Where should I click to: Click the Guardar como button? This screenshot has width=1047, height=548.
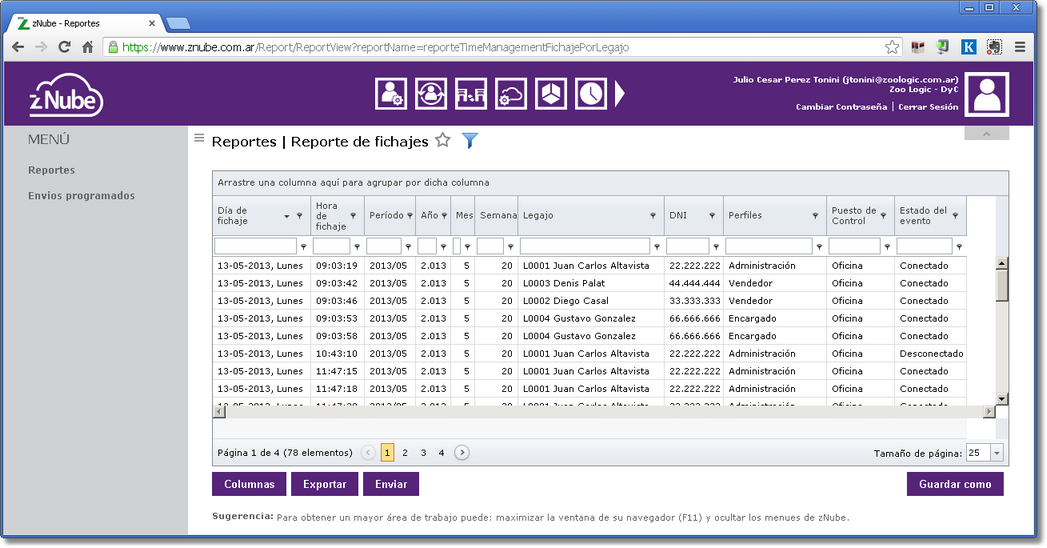[x=955, y=484]
